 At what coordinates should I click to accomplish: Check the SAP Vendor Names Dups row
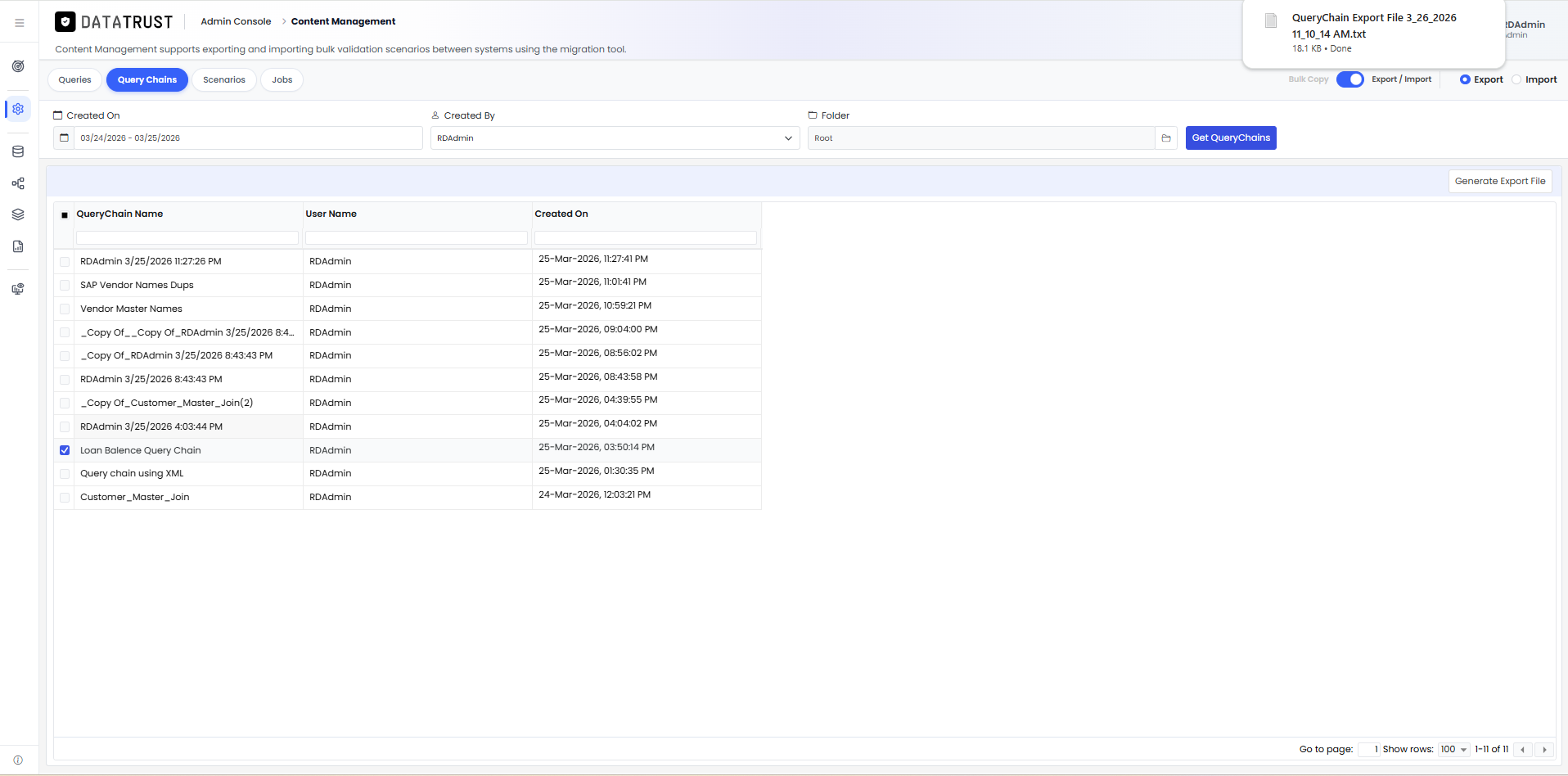click(x=65, y=286)
